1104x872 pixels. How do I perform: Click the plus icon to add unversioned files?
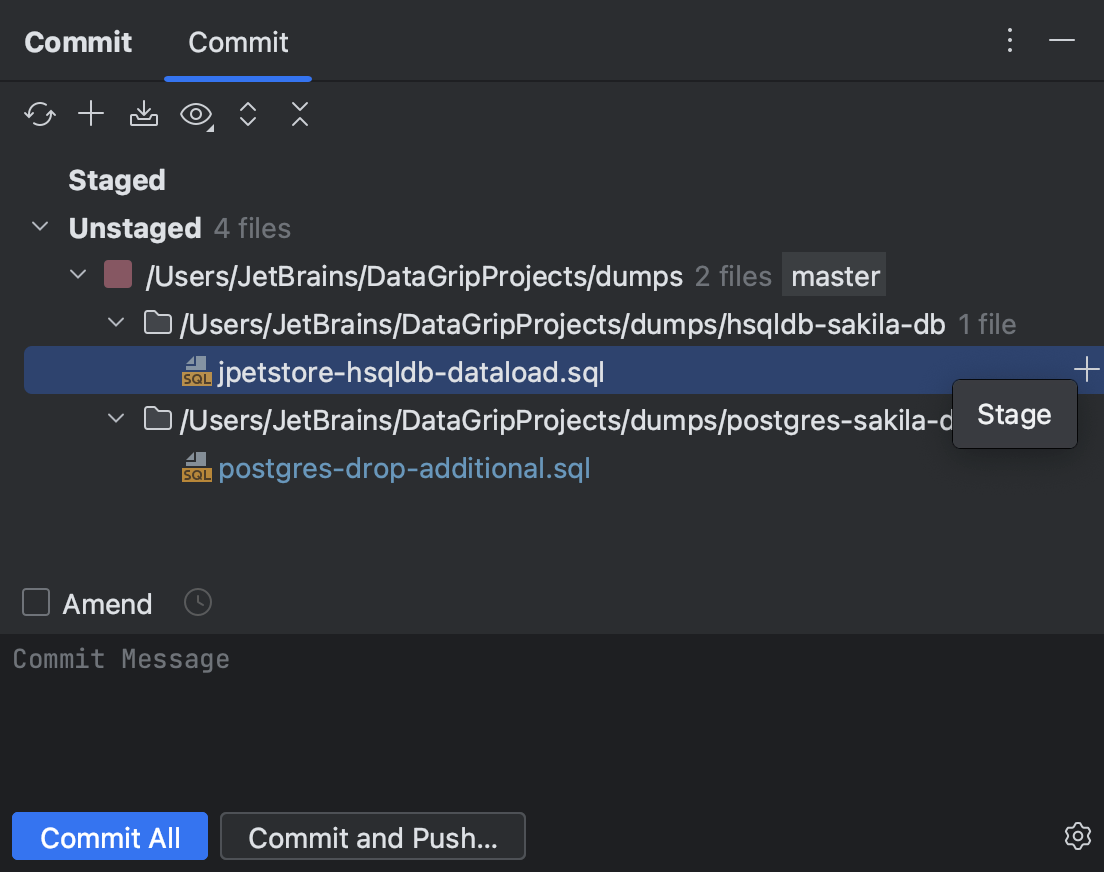(91, 114)
